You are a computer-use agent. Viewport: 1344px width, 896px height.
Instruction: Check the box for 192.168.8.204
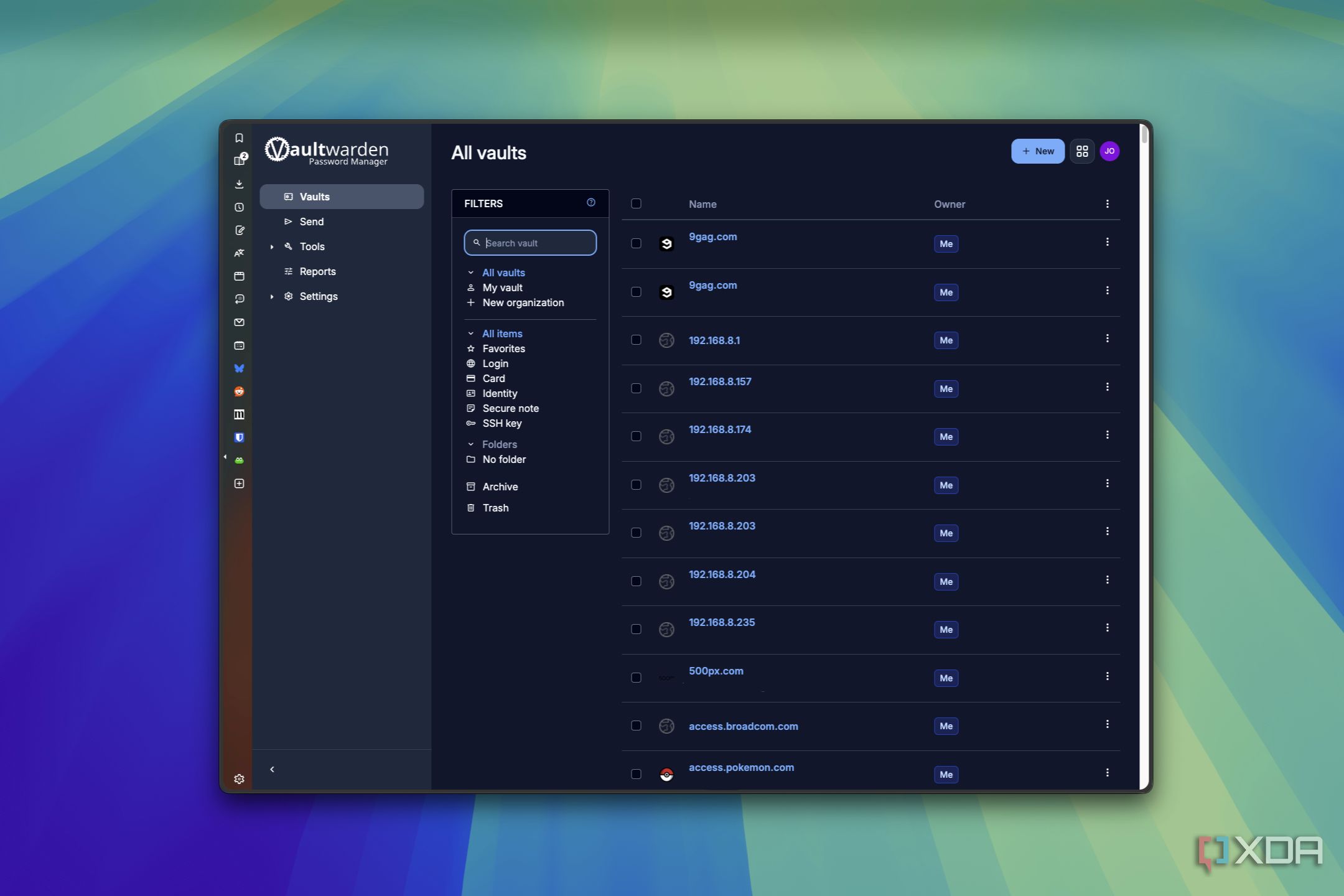(636, 581)
